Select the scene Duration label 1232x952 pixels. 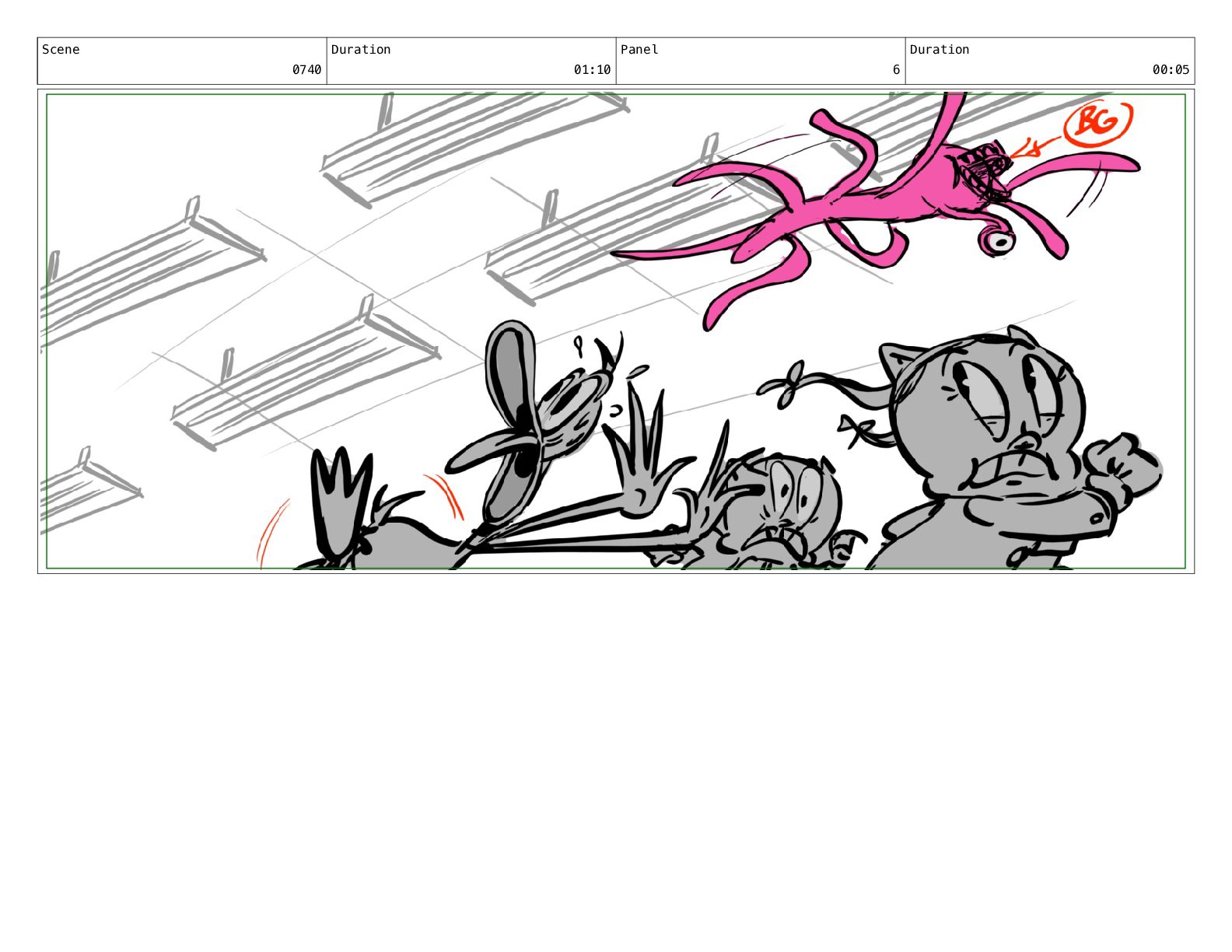(361, 50)
